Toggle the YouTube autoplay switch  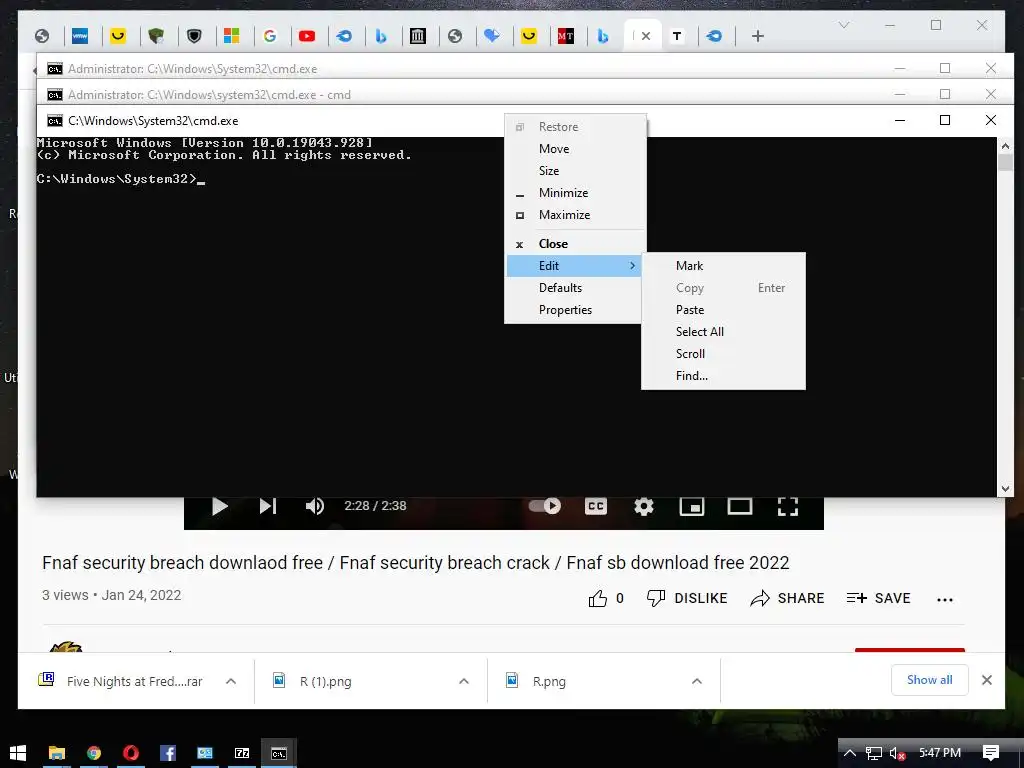545,506
